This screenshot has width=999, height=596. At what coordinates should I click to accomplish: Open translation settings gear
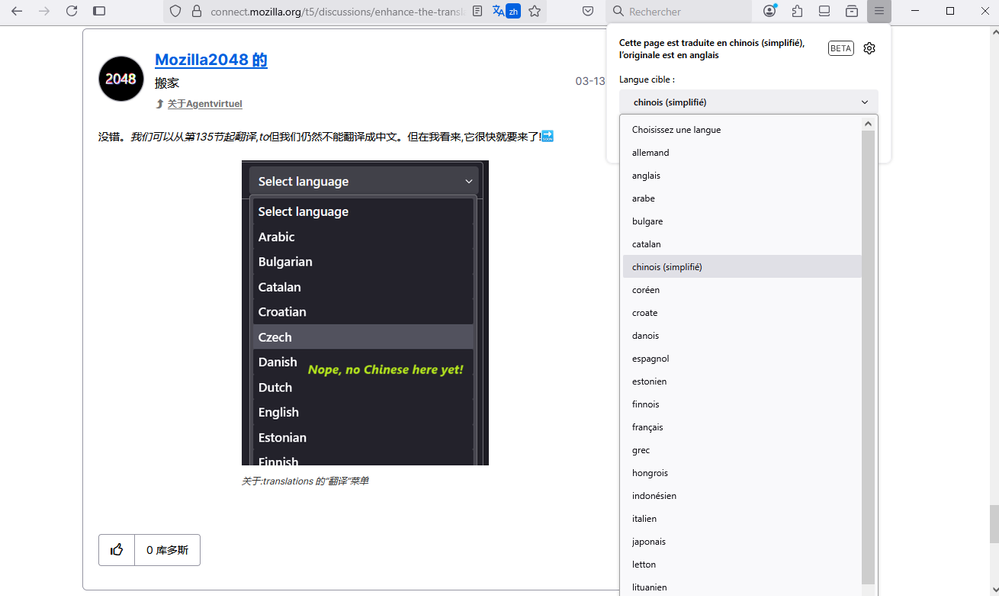point(869,48)
